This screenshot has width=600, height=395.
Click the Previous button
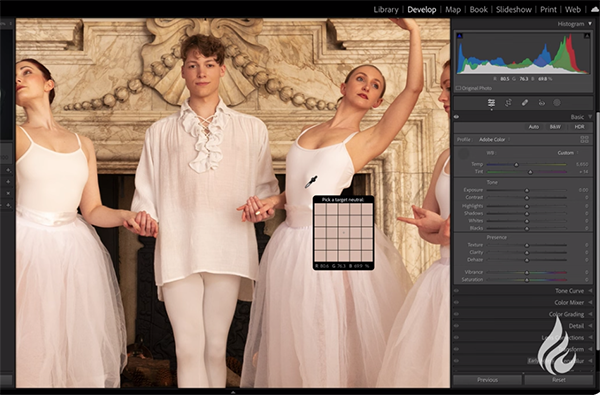(x=487, y=380)
